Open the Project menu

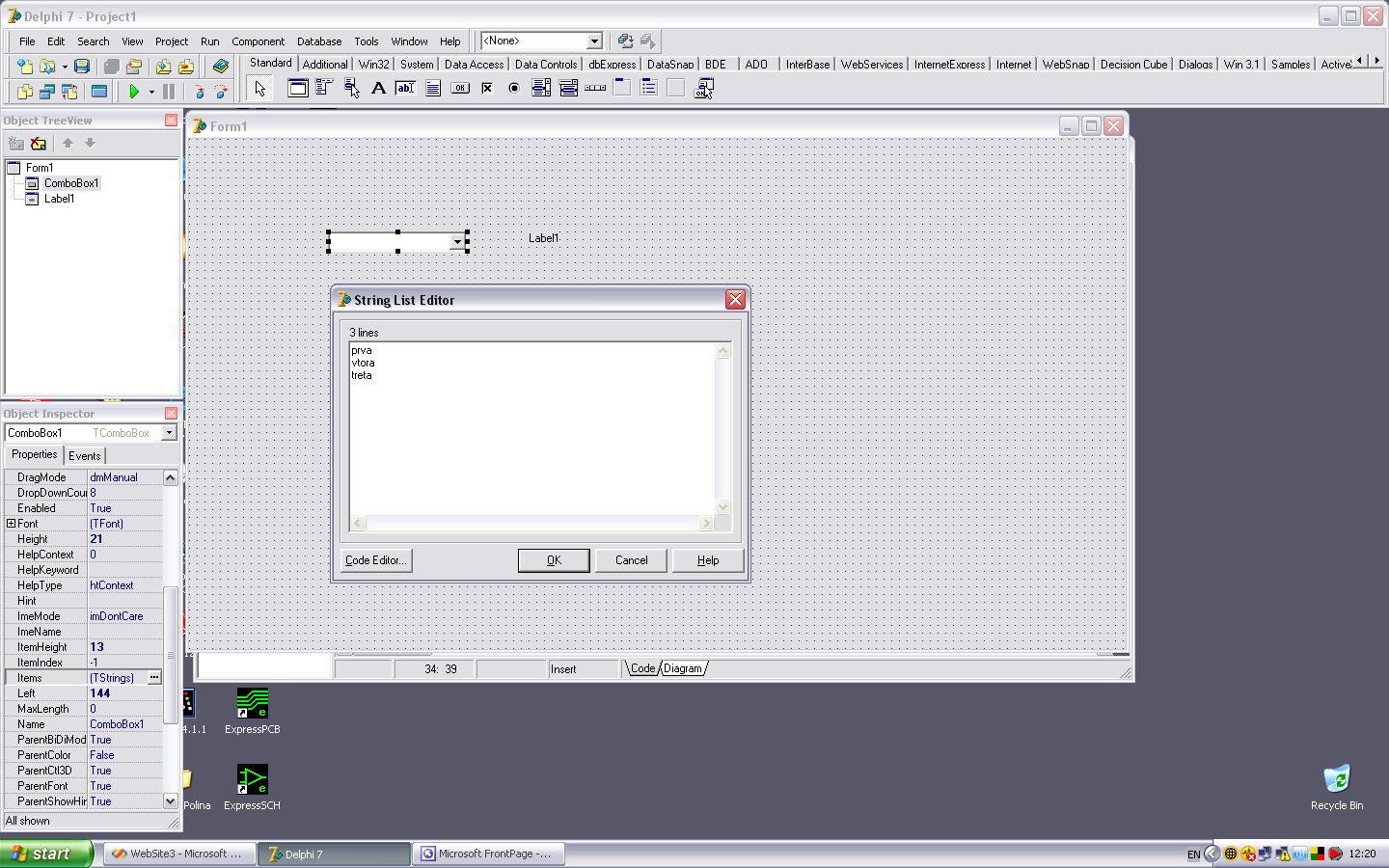click(x=172, y=41)
